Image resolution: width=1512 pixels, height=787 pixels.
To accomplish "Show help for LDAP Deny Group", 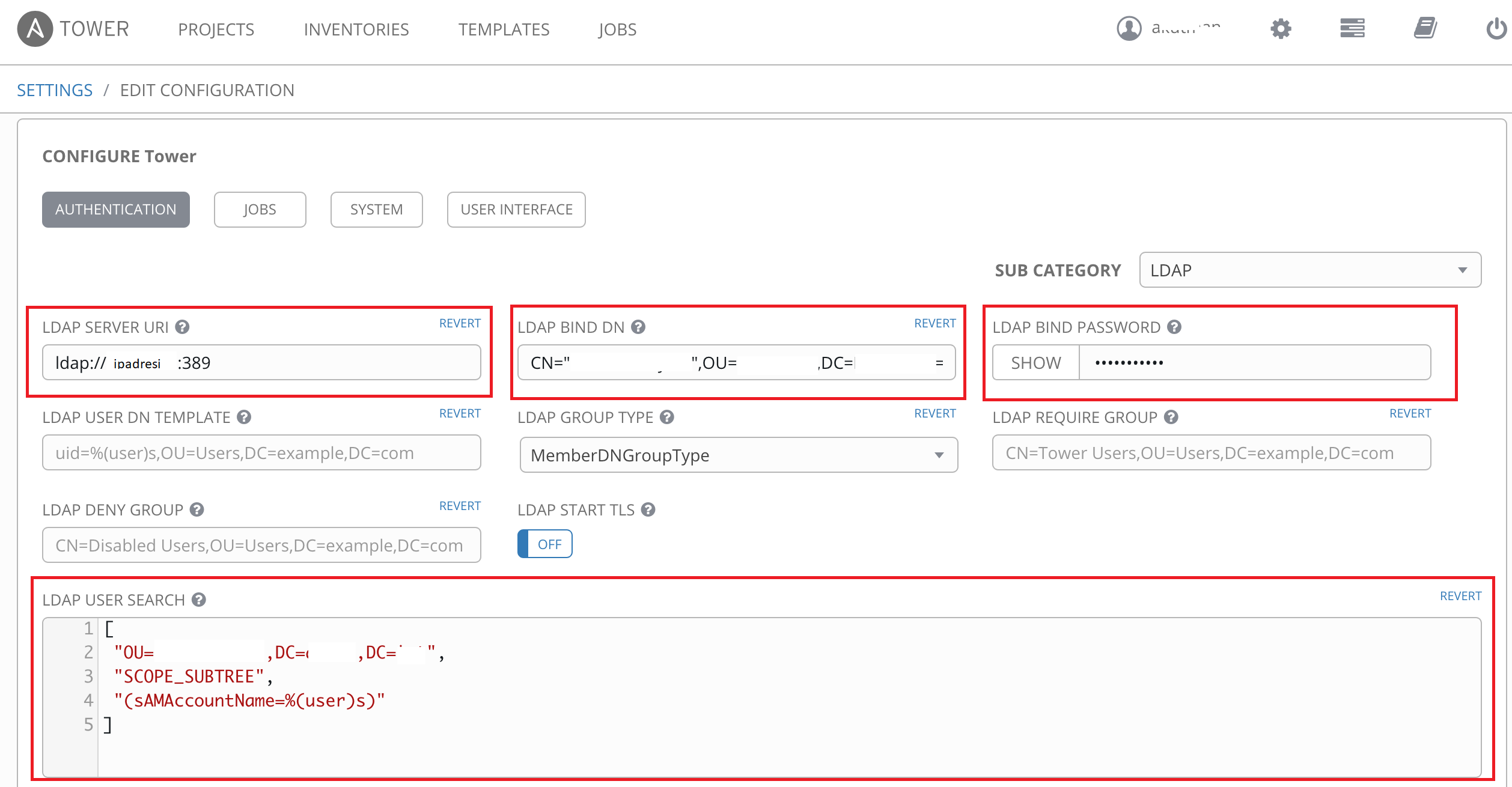I will pyautogui.click(x=197, y=509).
